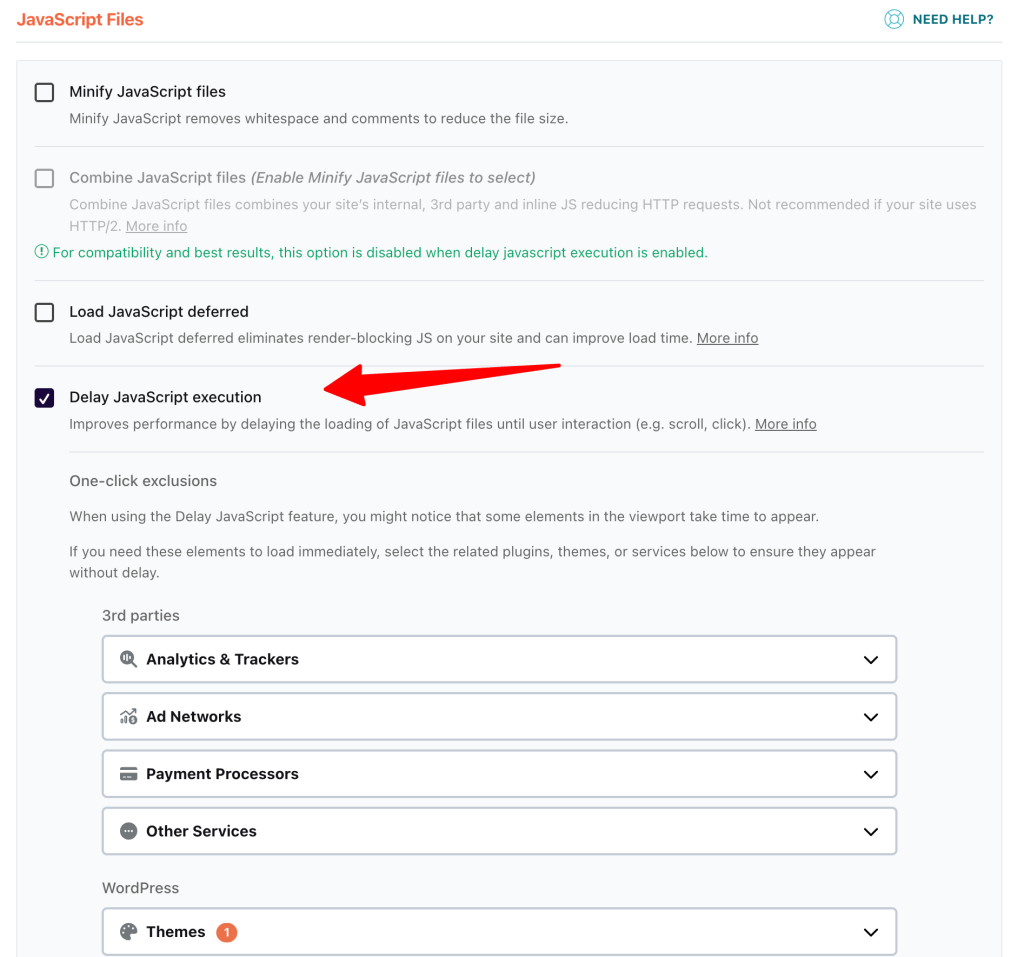Screen dimensions: 1024x957
Task: Click the green info icon in compatibility notice
Action: pyautogui.click(x=42, y=252)
